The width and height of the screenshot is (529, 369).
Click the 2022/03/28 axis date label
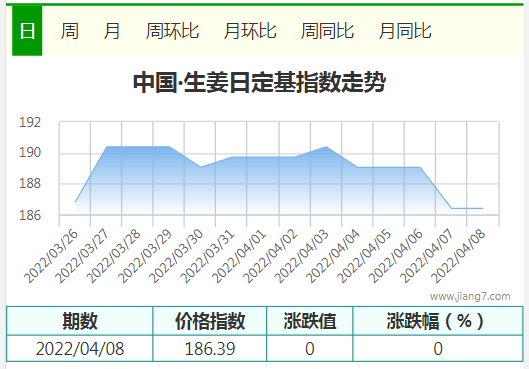(114, 256)
